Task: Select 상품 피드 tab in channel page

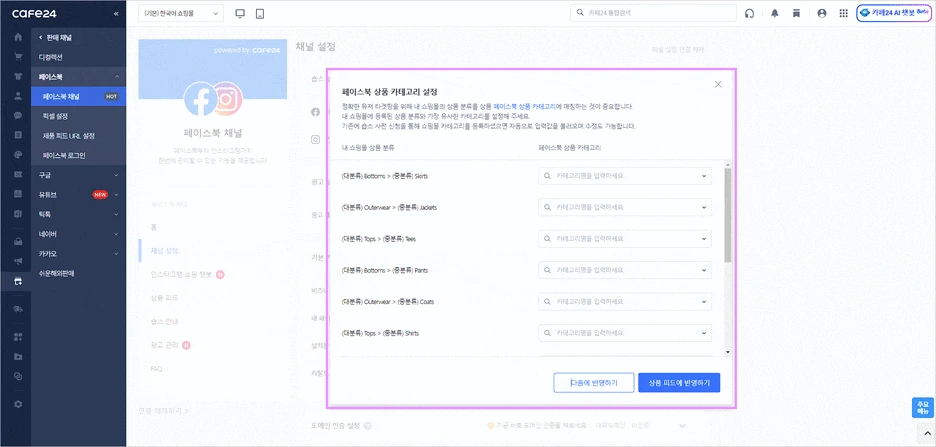Action: click(x=164, y=298)
